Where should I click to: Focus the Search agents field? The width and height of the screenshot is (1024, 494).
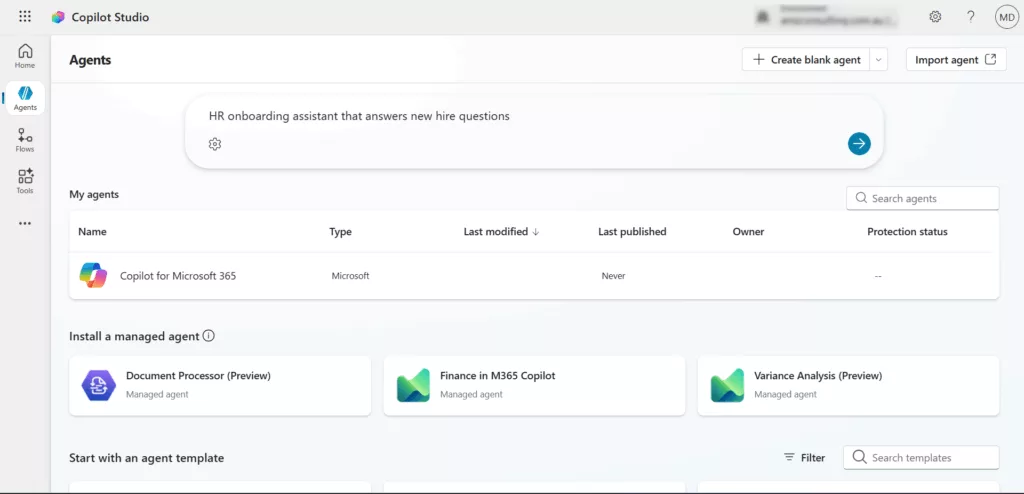coord(922,198)
